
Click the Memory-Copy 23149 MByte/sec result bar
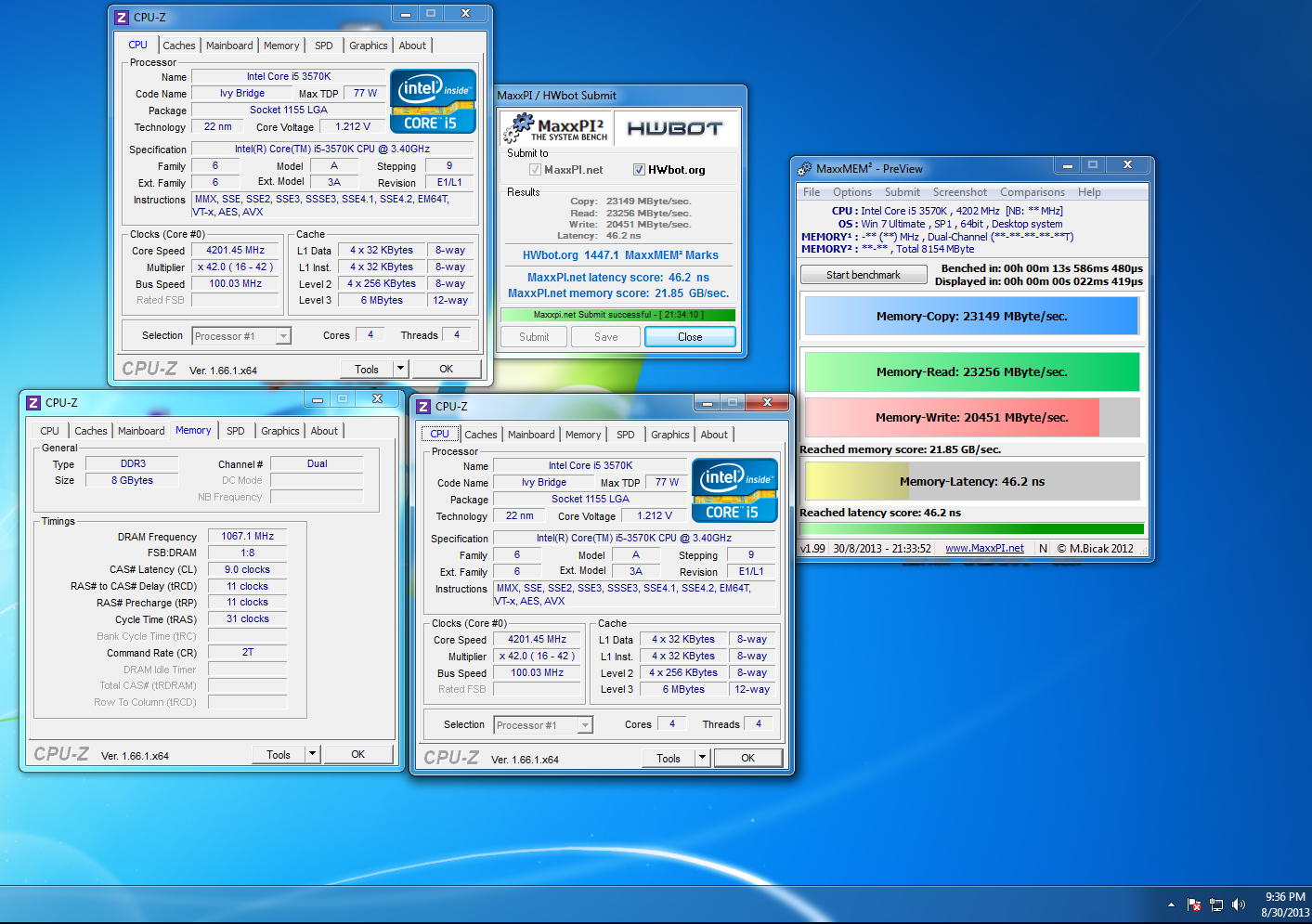click(972, 316)
